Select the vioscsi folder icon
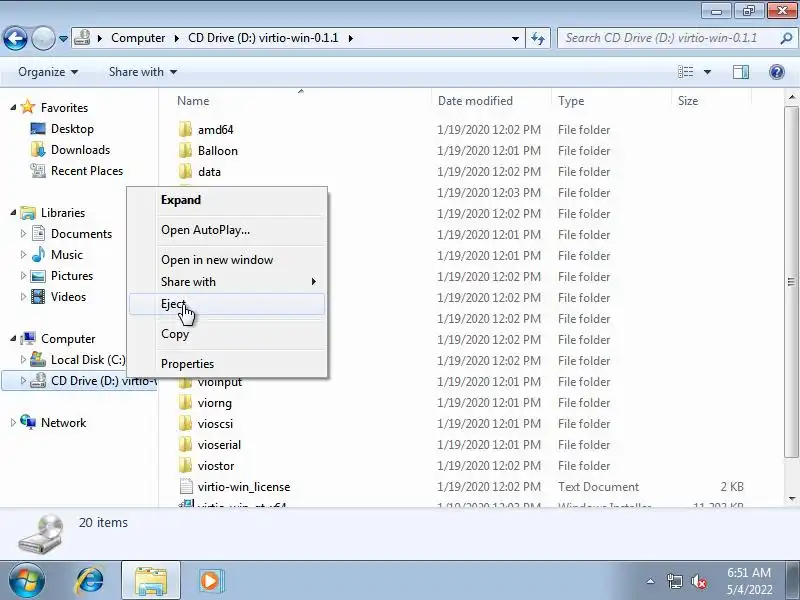This screenshot has height=600, width=800. tap(185, 423)
